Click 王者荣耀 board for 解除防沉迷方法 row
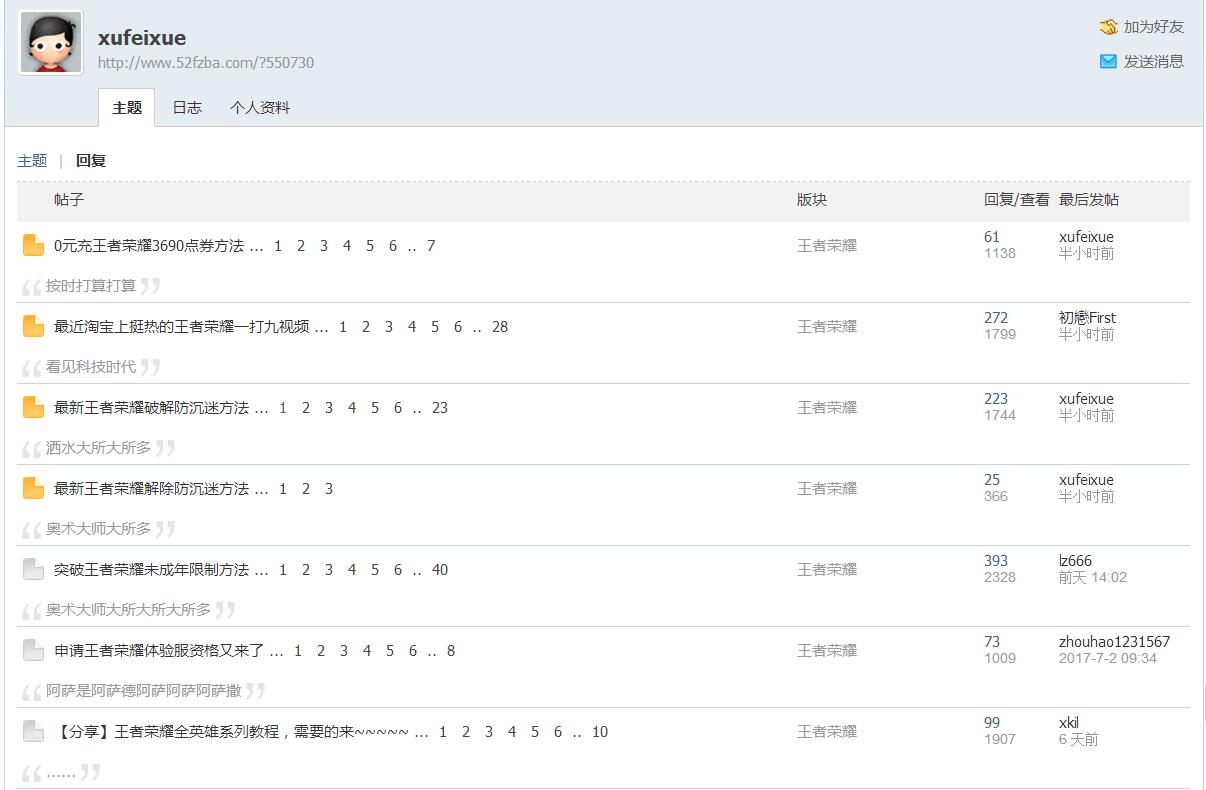Screen dimensions: 1206x790 pos(827,489)
